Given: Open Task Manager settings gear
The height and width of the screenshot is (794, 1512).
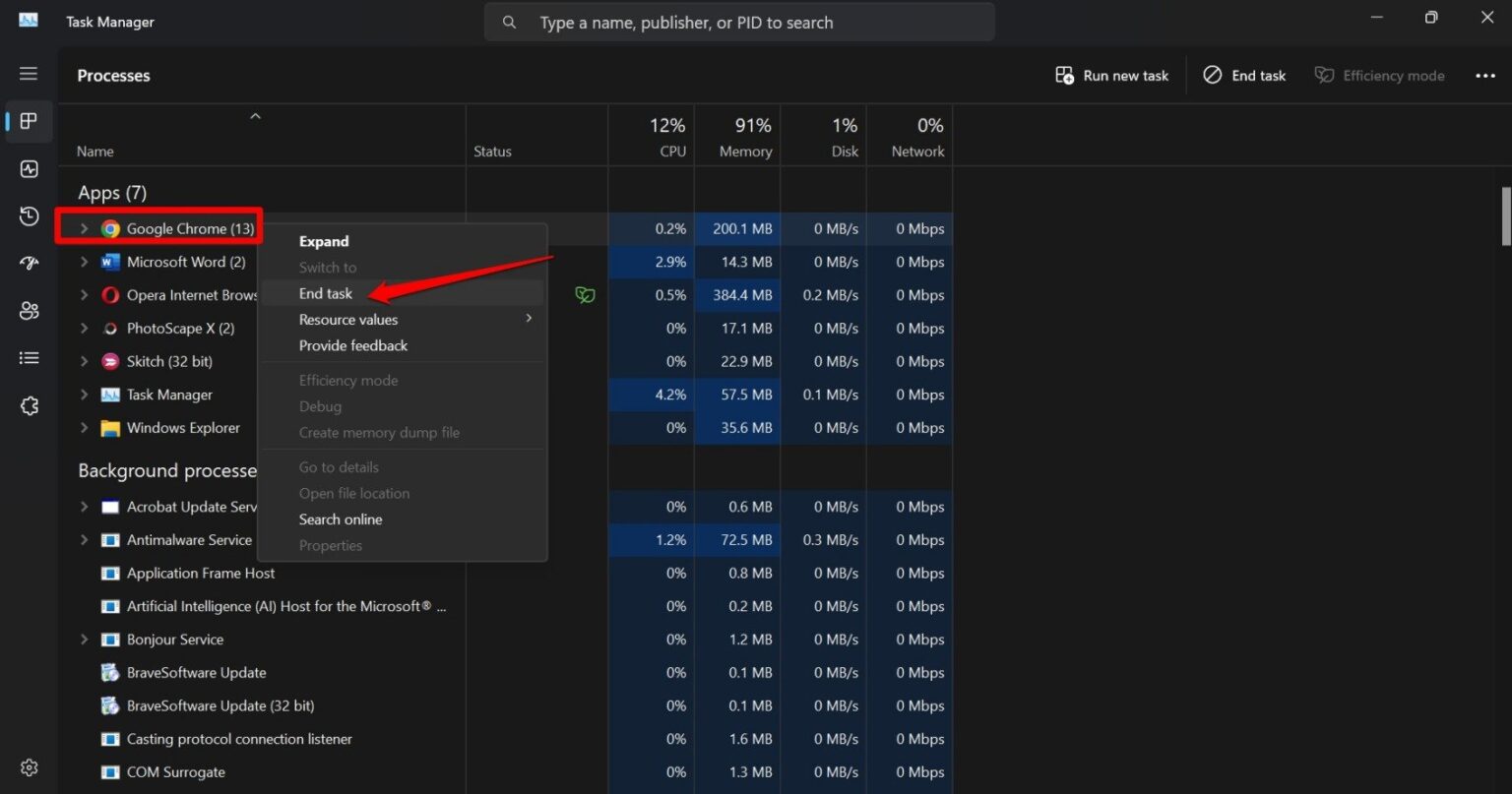Looking at the screenshot, I should point(29,767).
